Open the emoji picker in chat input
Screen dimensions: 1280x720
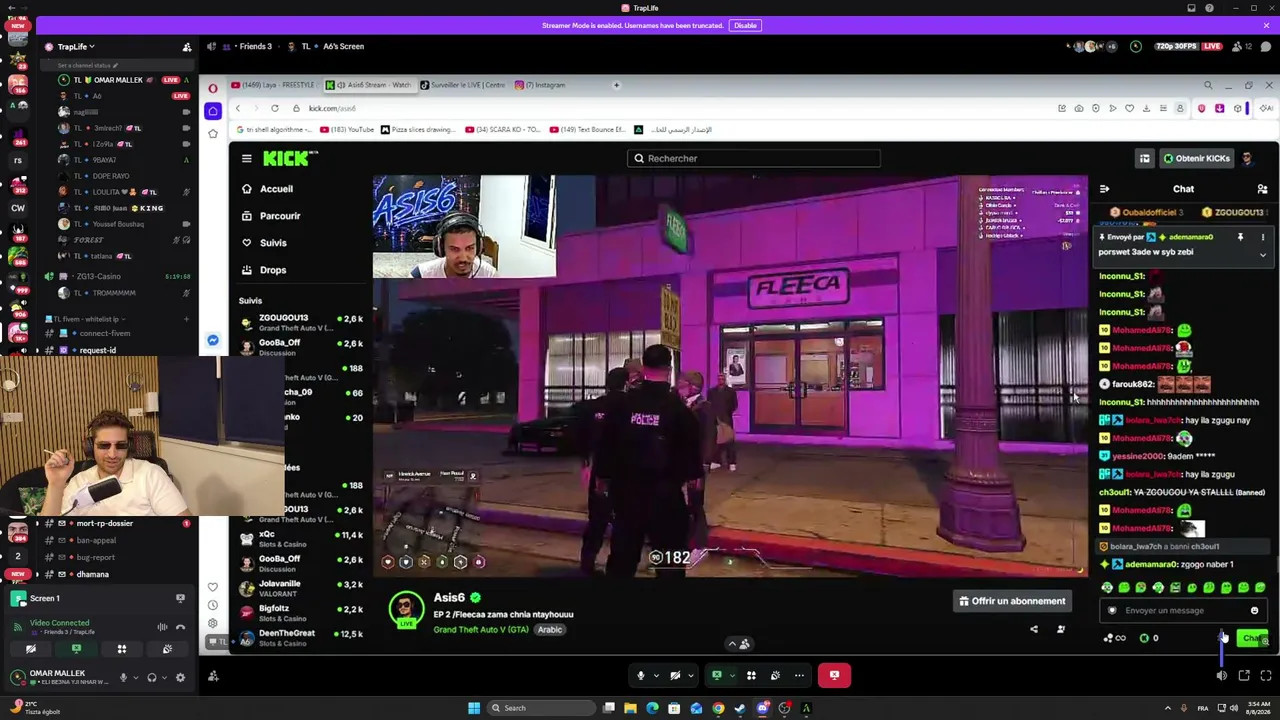click(1254, 611)
